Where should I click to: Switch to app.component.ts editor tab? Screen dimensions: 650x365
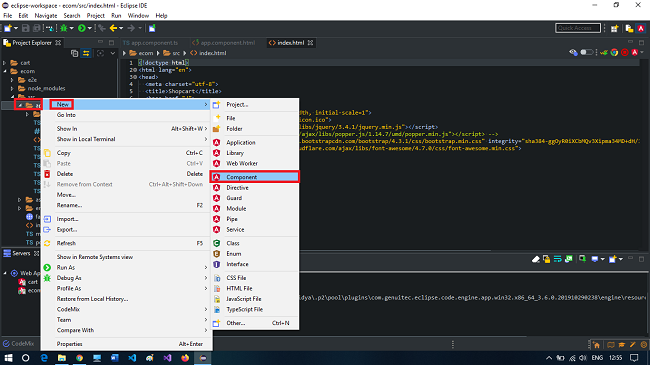click(150, 43)
